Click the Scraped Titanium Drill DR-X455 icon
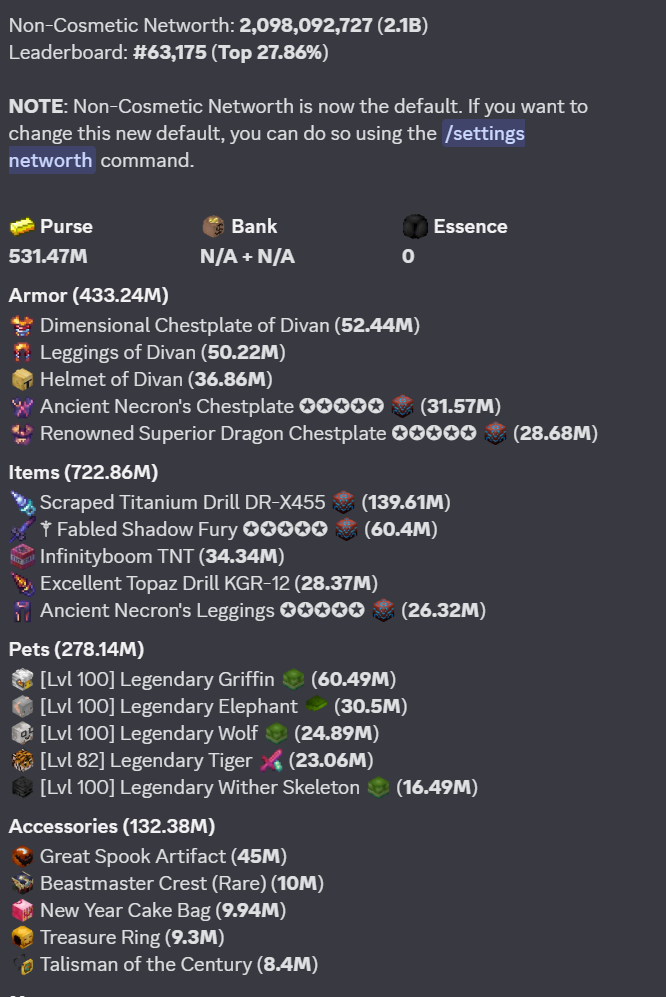666x997 pixels. [22, 502]
